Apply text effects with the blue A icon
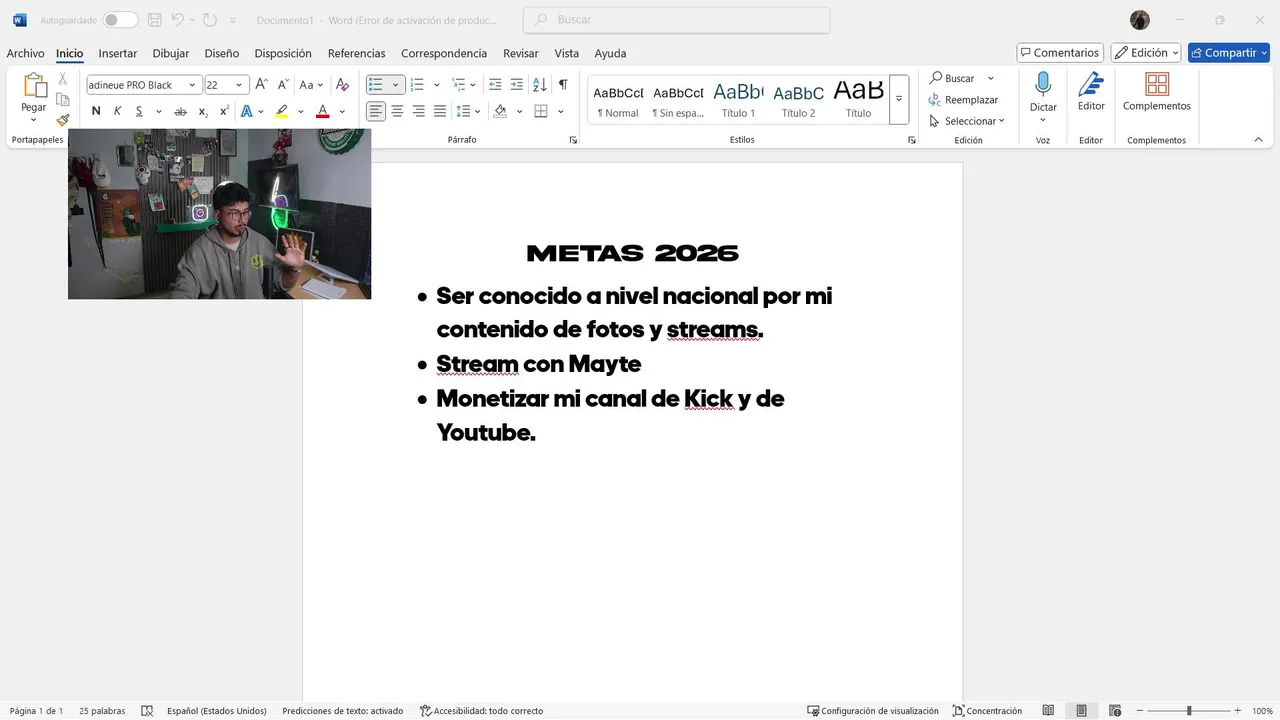Image resolution: width=1280 pixels, height=720 pixels. click(246, 111)
